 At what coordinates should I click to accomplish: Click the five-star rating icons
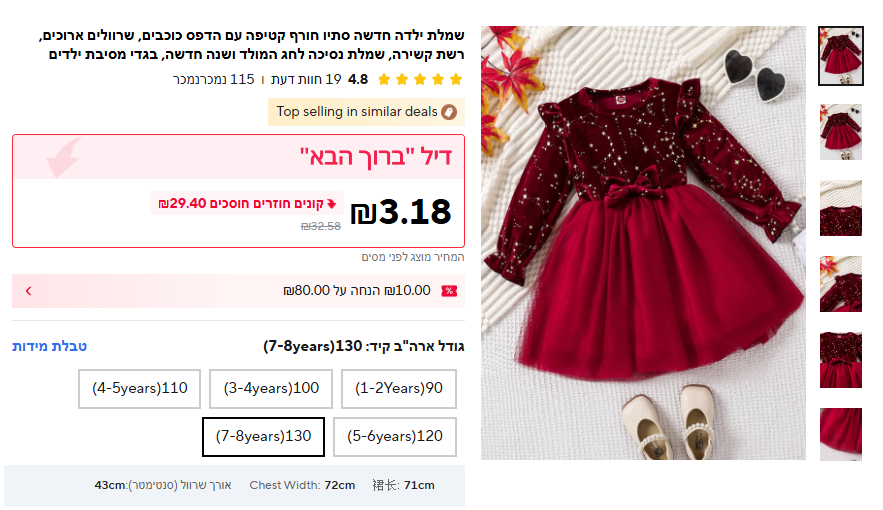(x=420, y=79)
